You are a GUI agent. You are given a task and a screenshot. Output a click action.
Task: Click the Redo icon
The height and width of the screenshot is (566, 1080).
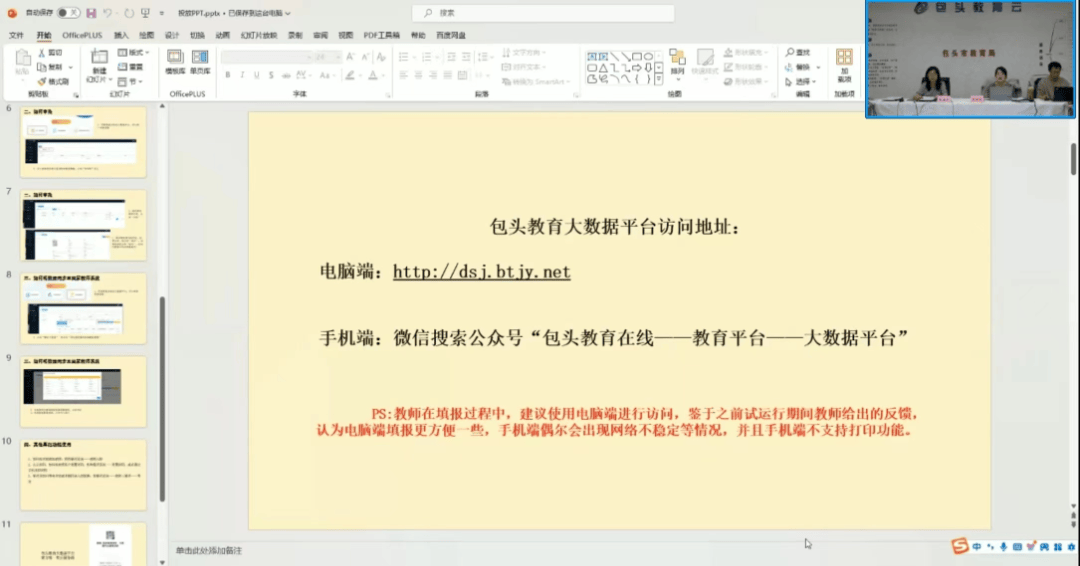tap(128, 12)
